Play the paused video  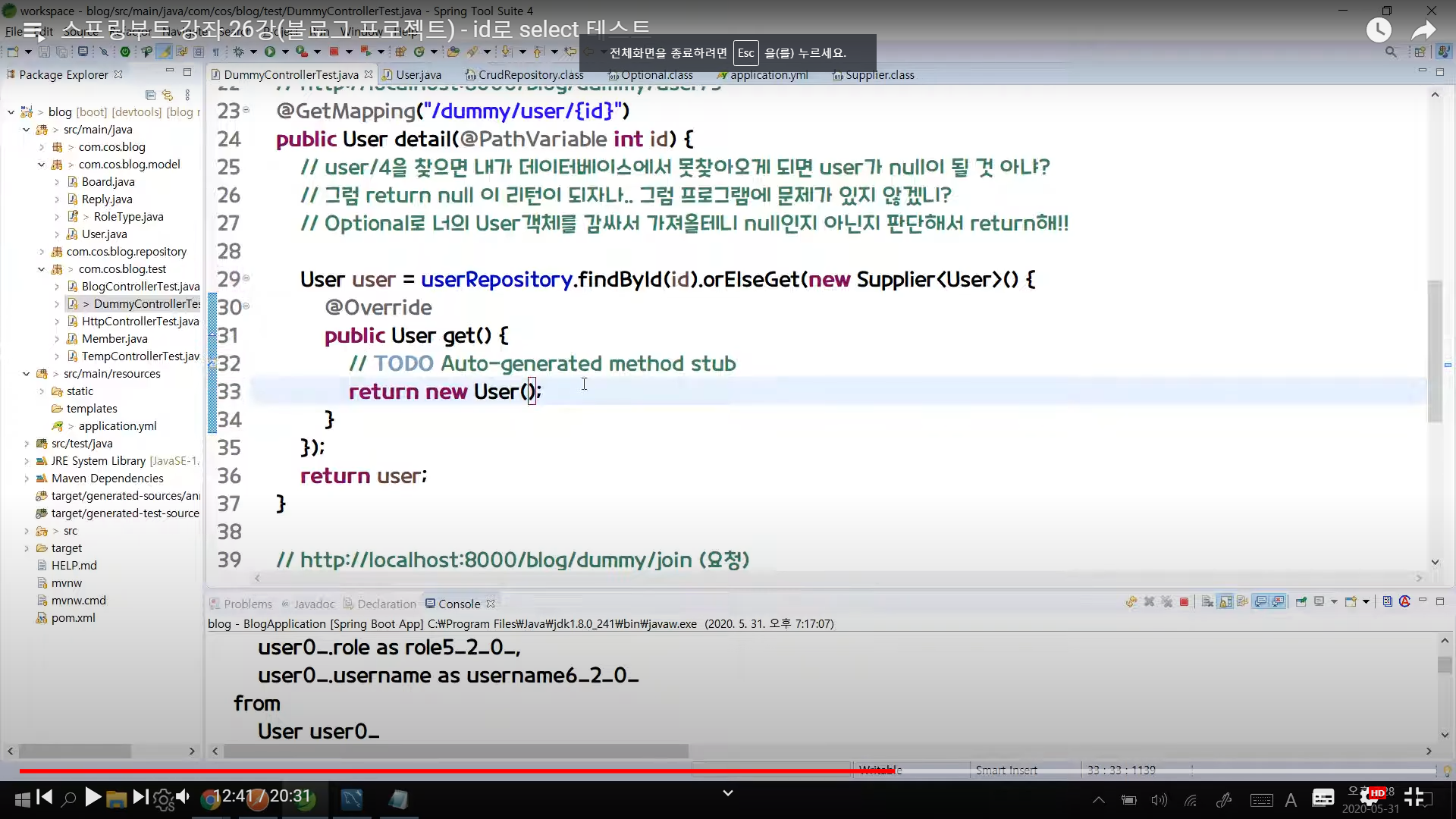pos(93,797)
